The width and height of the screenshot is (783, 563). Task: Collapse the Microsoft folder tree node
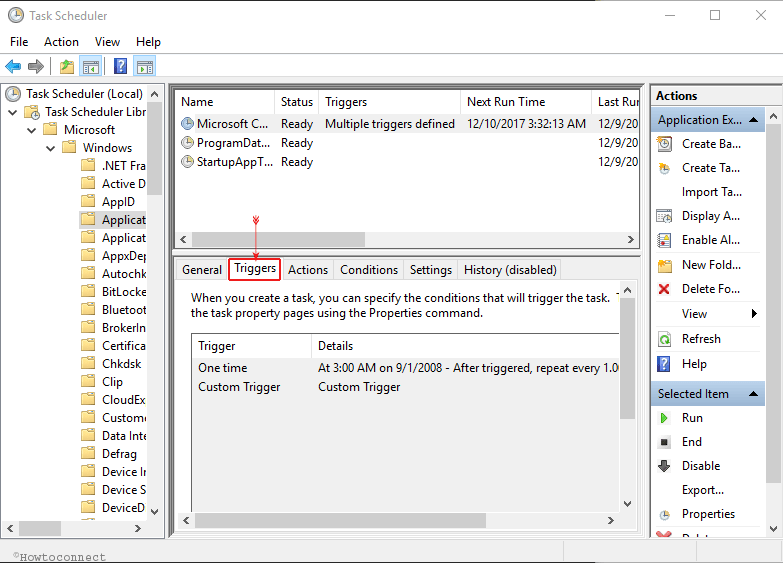tap(31, 130)
